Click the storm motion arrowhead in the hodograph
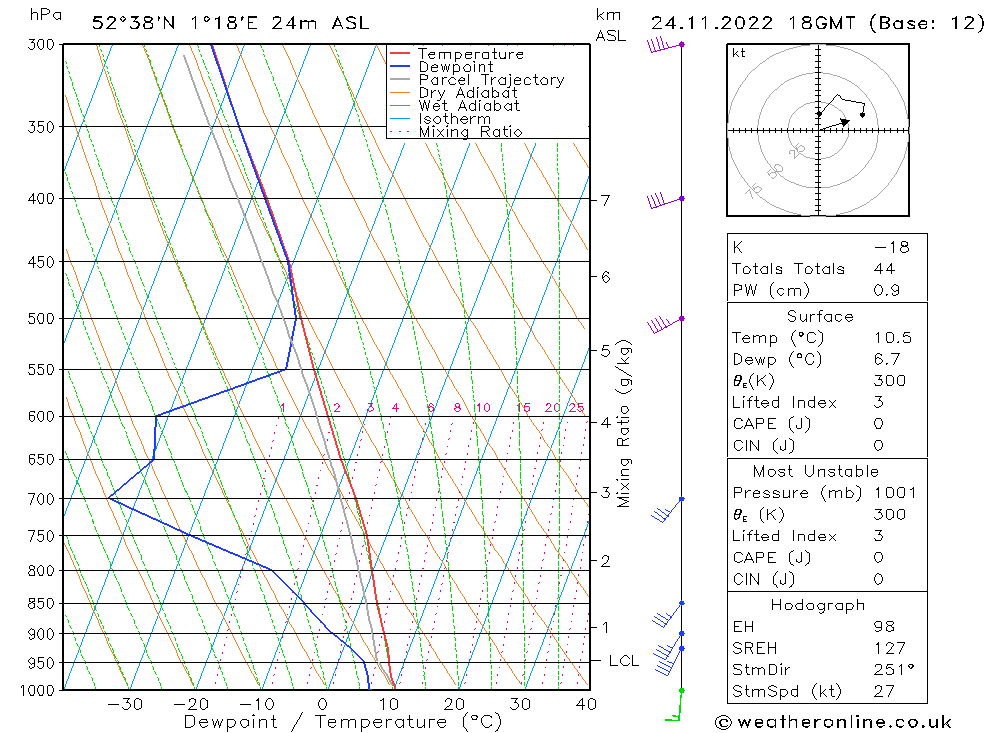Screen dimensions: 1000x733 pos(845,121)
